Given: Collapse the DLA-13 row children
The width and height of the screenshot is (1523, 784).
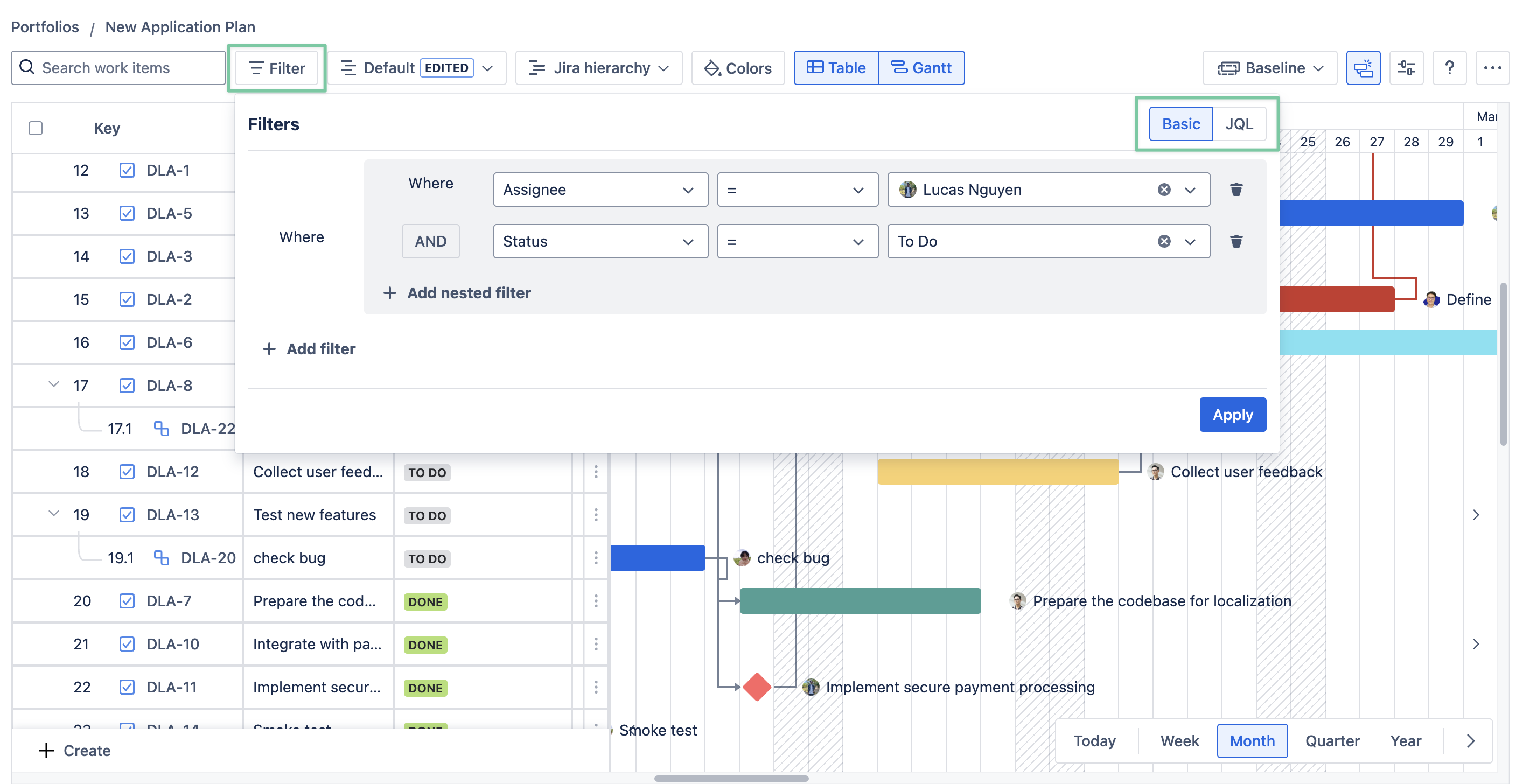Looking at the screenshot, I should coord(54,514).
